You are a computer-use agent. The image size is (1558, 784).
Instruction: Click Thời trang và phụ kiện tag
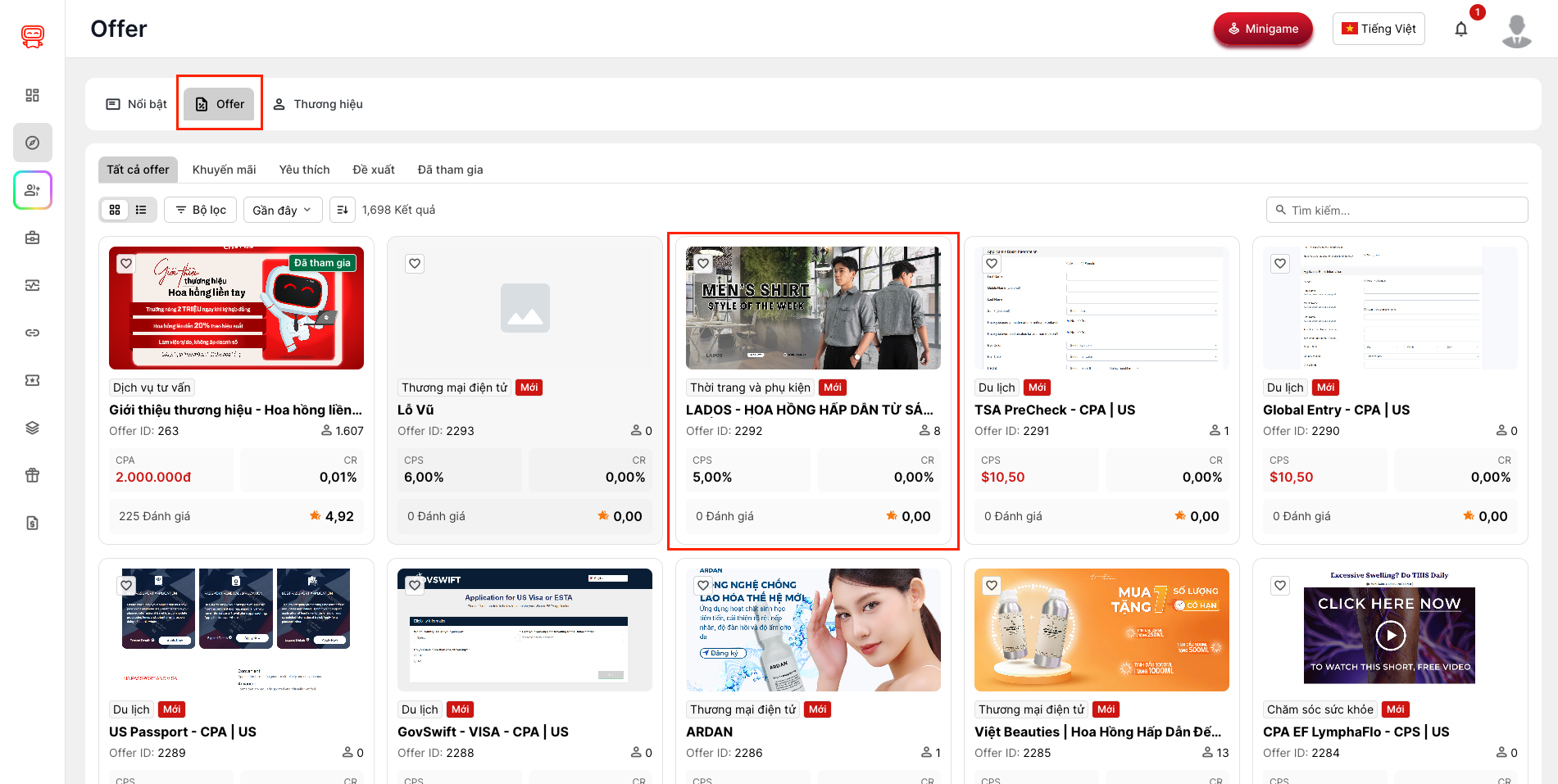point(750,387)
